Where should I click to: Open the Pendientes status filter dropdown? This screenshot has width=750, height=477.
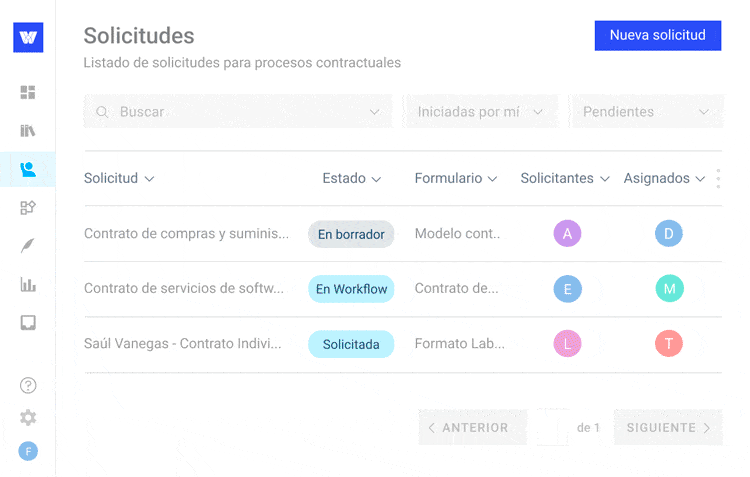point(646,111)
